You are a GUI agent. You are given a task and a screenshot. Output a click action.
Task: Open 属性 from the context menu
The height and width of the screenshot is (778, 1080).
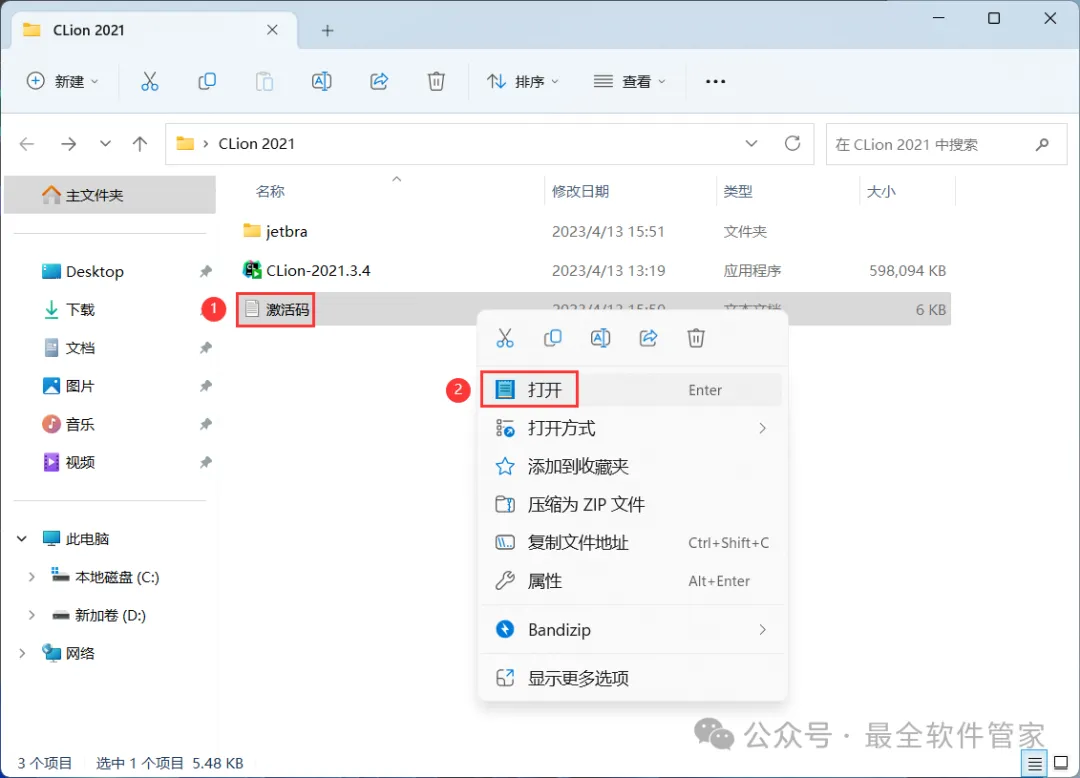click(x=632, y=581)
